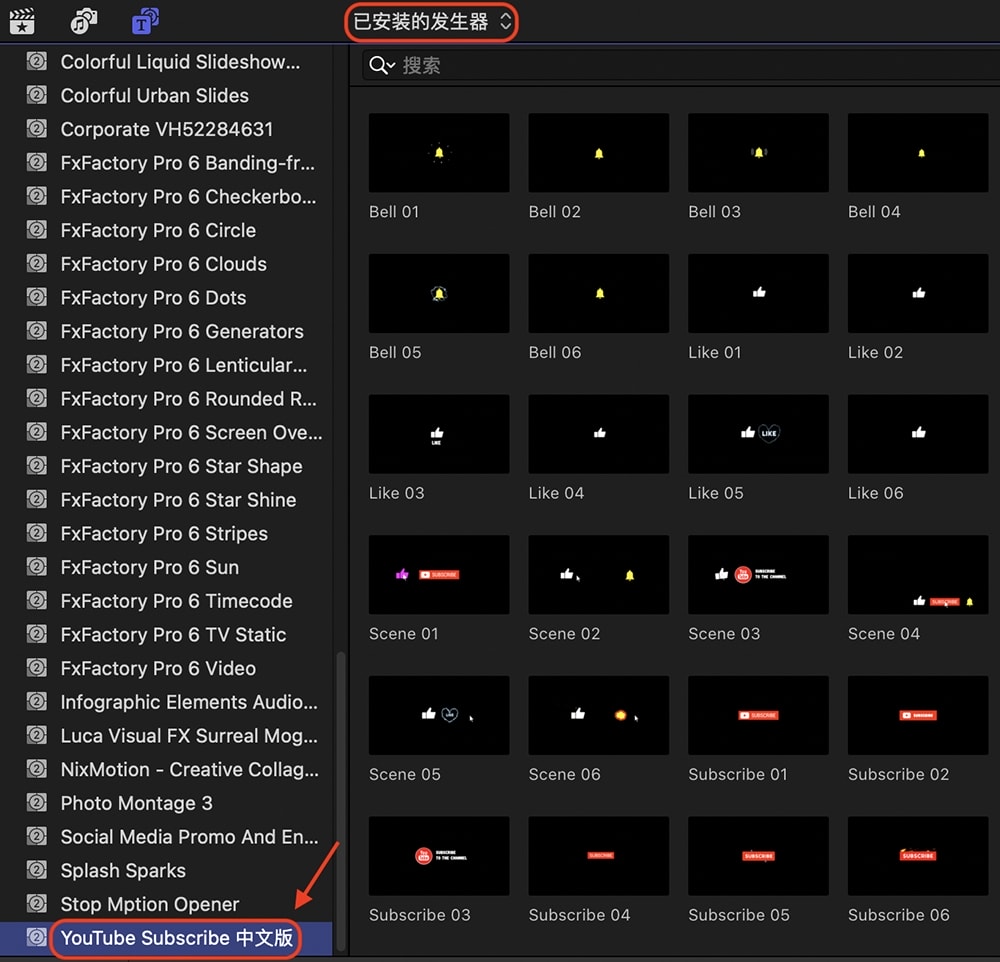Choose the Subscribe 06 generator thumbnail
The width and height of the screenshot is (1000, 962).
click(917, 856)
